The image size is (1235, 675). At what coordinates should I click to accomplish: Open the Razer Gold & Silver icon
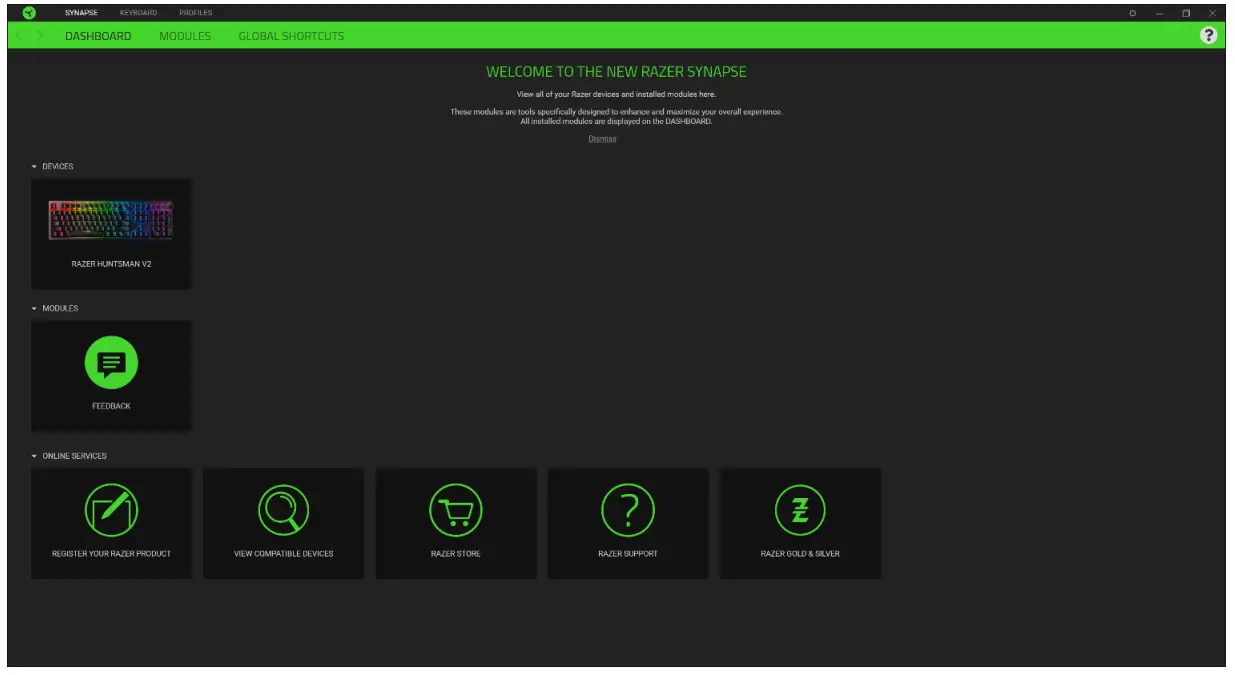[800, 509]
